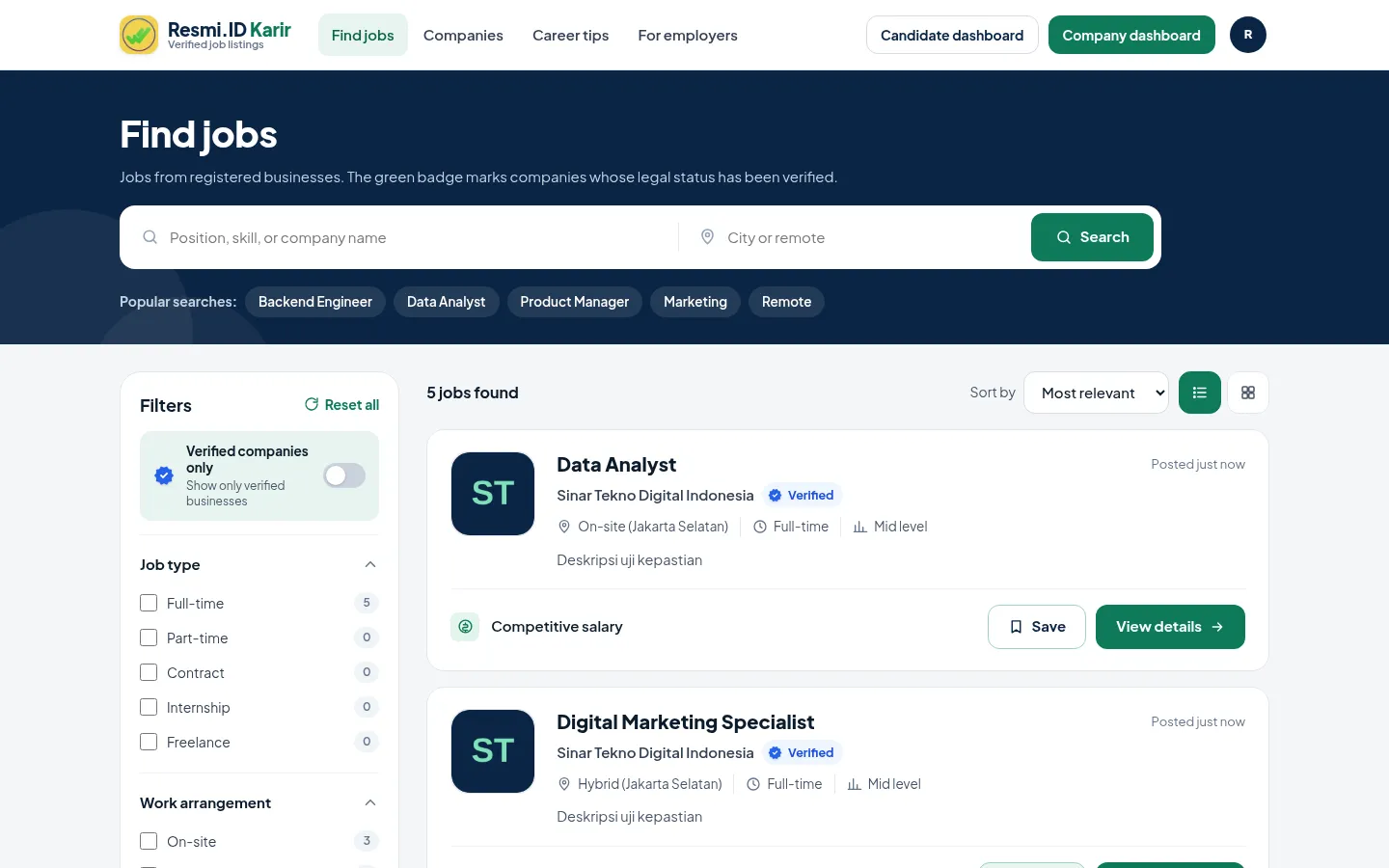Open the Company dashboard
The image size is (1389, 868).
[1131, 35]
